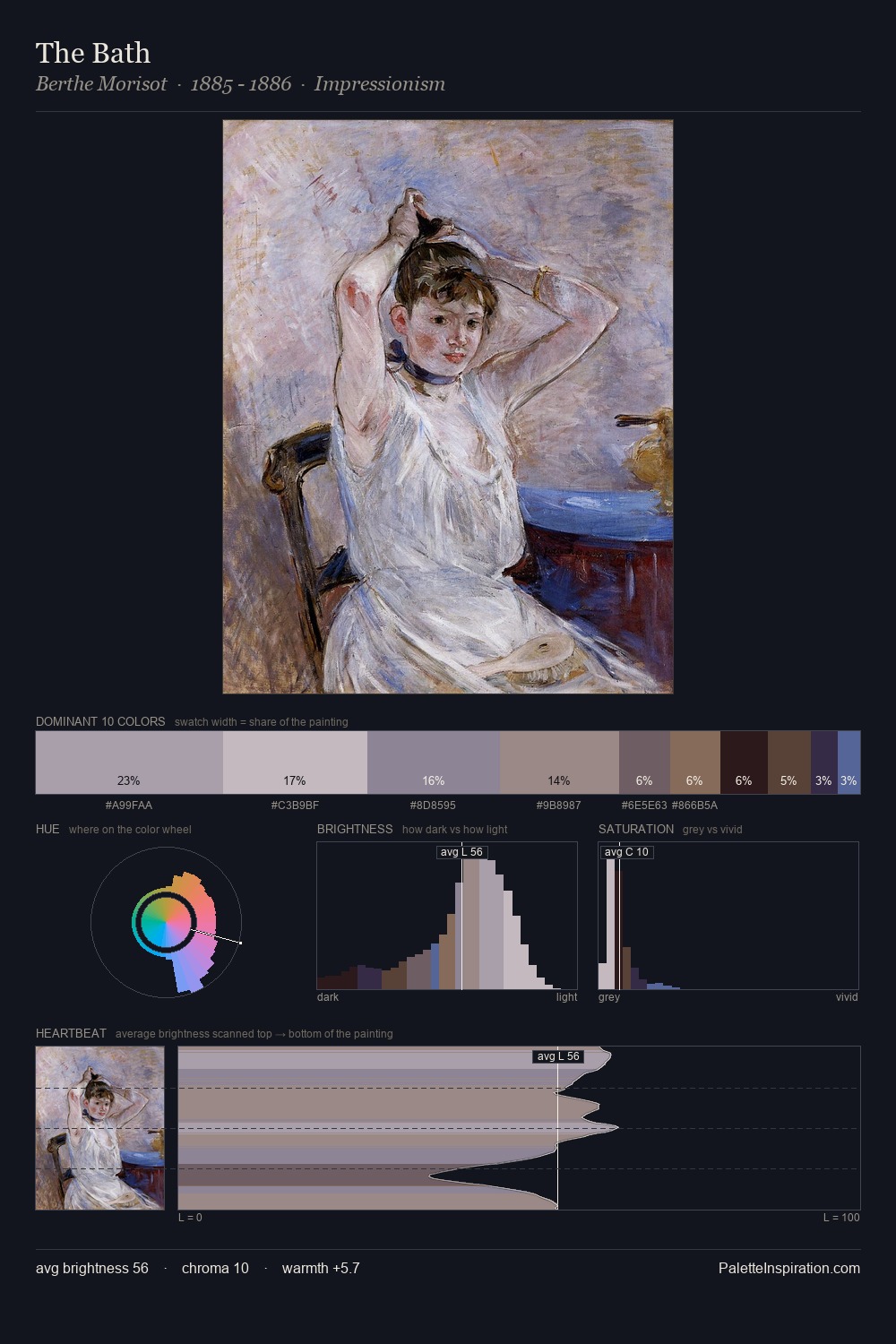Click the 'L = 100' heartbeat axis label
The width and height of the screenshot is (896, 1344).
(841, 1217)
